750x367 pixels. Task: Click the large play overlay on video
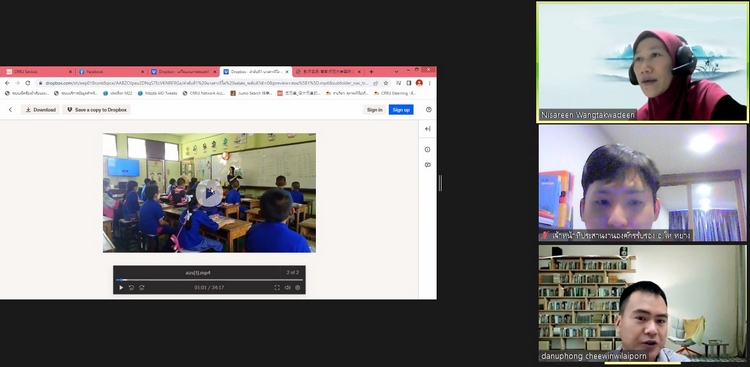pyautogui.click(x=209, y=193)
